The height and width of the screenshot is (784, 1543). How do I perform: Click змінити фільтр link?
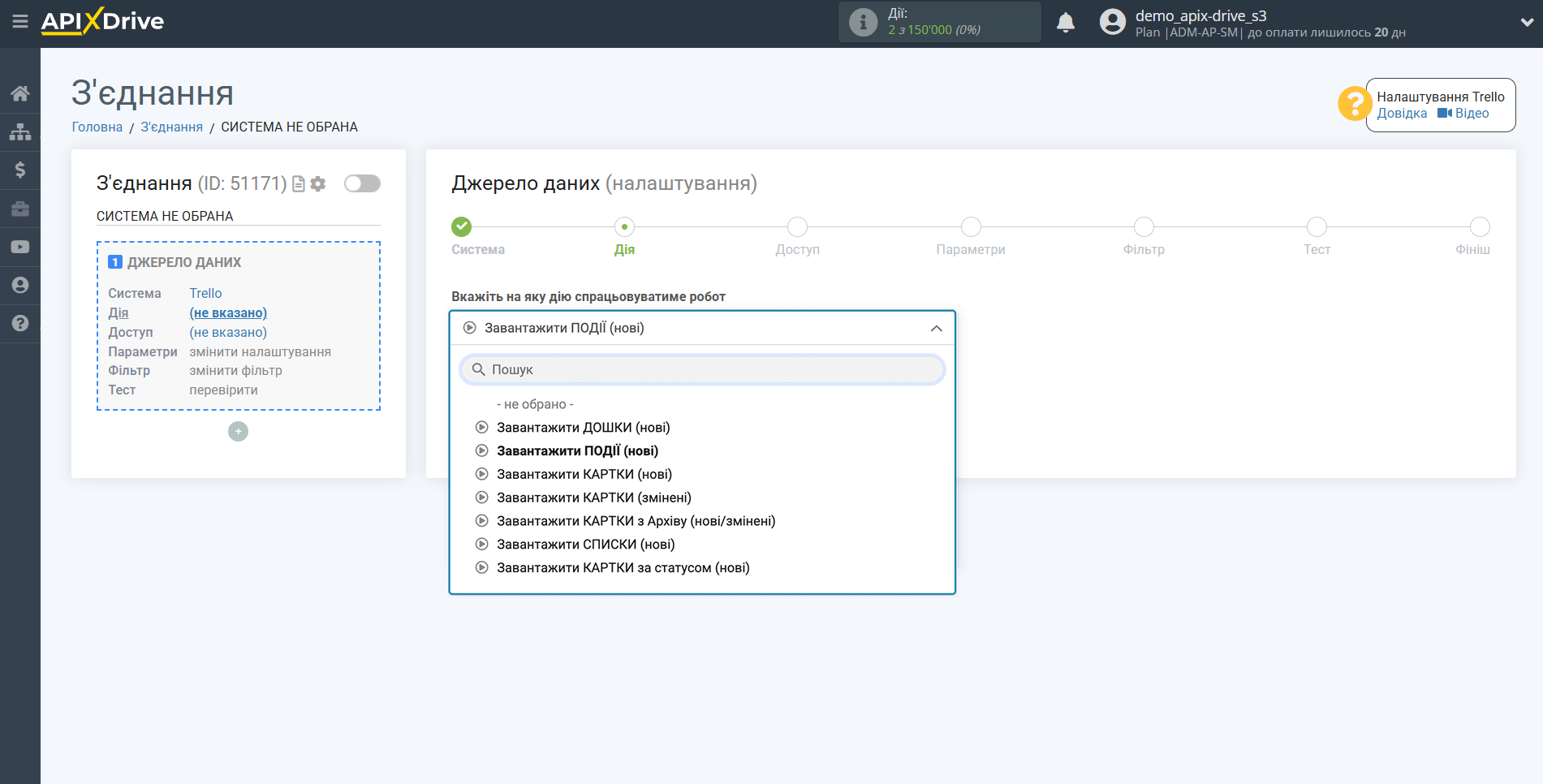(x=235, y=370)
